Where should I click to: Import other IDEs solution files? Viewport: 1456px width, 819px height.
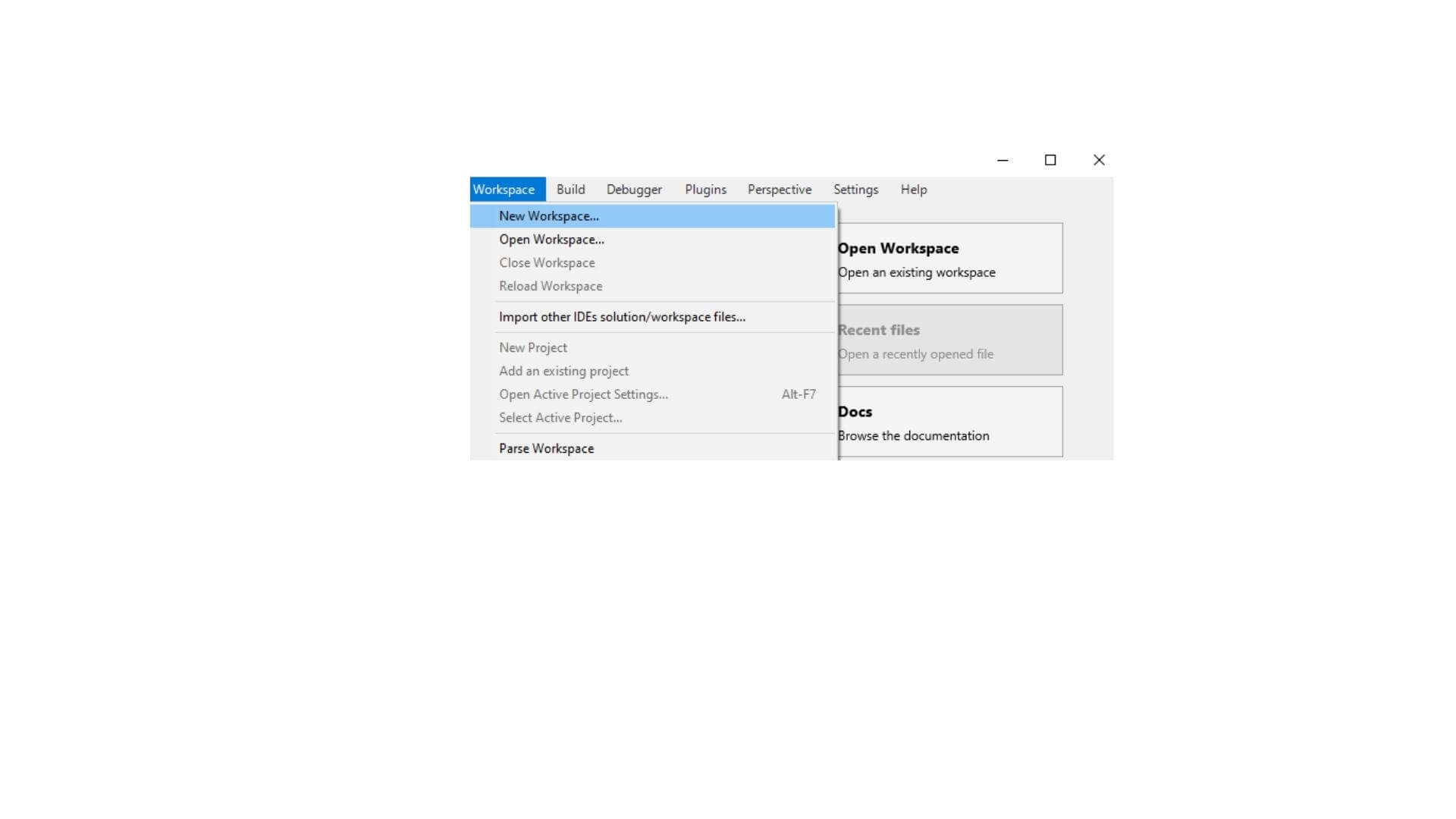[622, 316]
